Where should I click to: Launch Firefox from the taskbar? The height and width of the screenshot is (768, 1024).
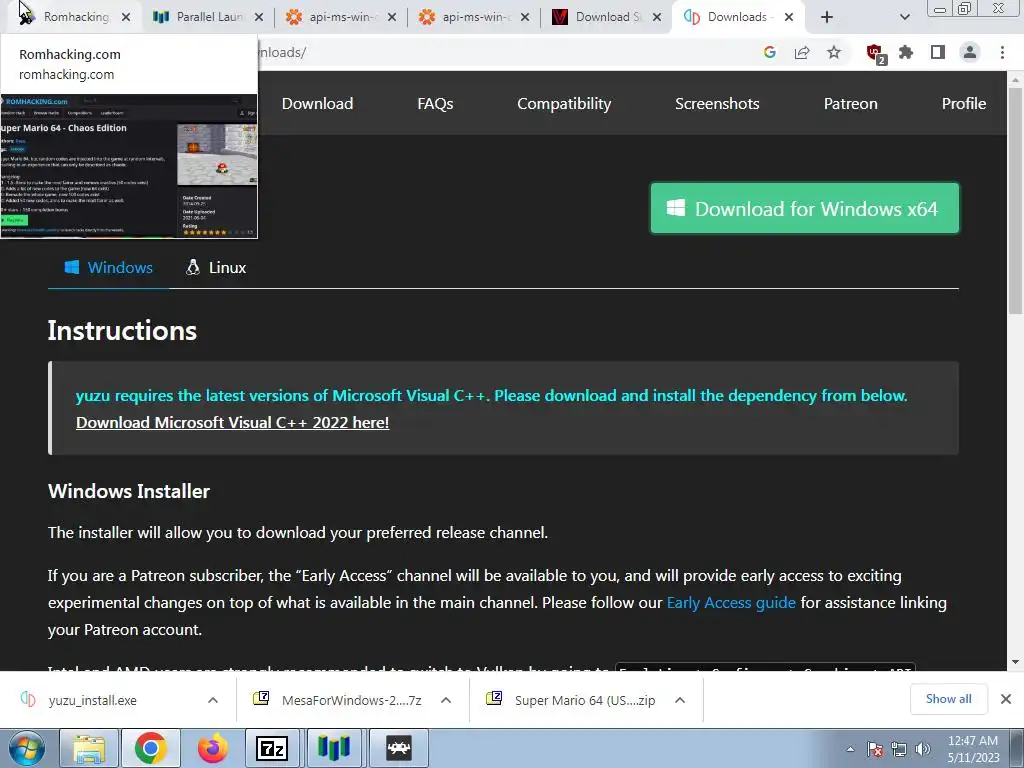click(212, 748)
